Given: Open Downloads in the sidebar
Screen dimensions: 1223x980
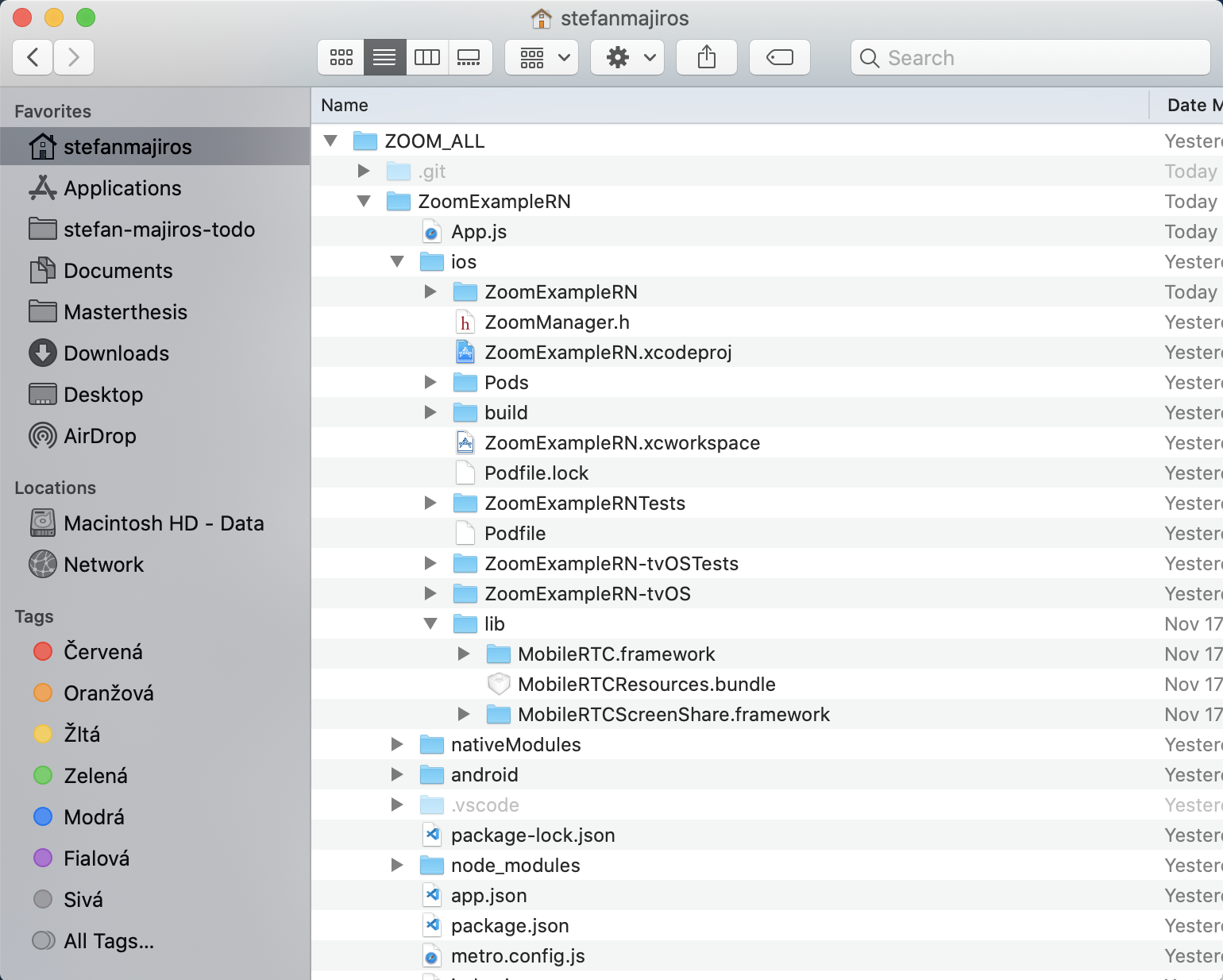Looking at the screenshot, I should click(155, 353).
